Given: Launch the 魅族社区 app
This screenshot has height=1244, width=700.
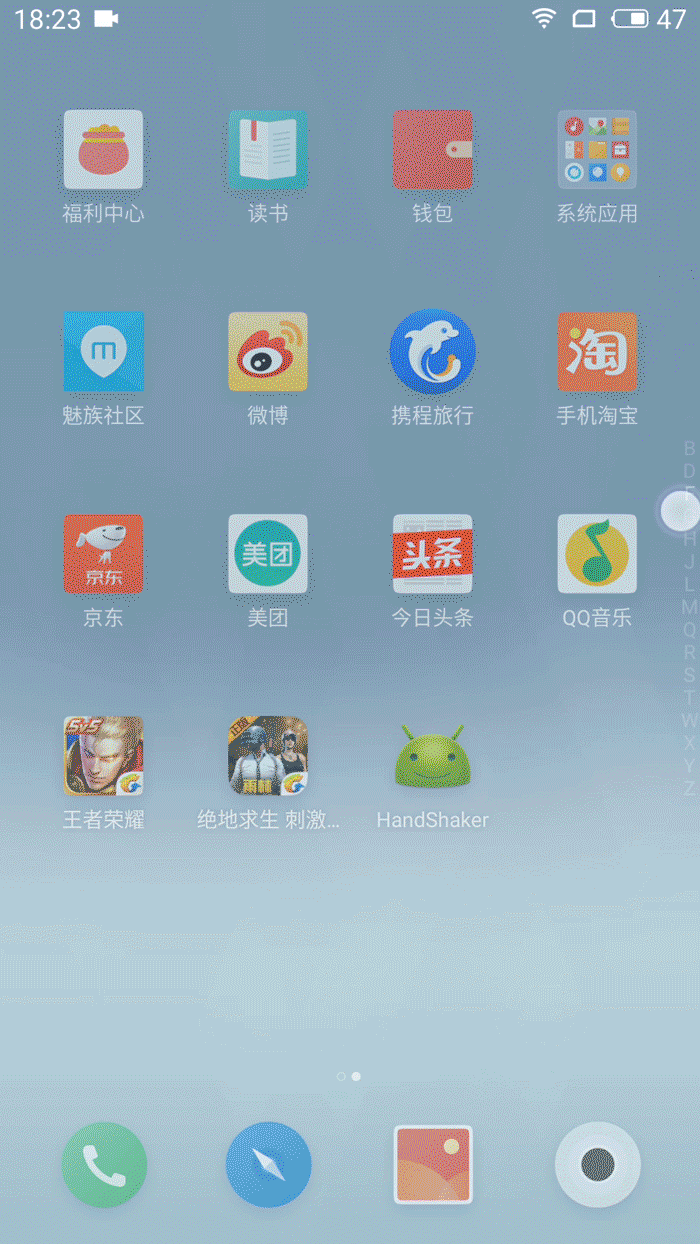Looking at the screenshot, I should coord(103,352).
